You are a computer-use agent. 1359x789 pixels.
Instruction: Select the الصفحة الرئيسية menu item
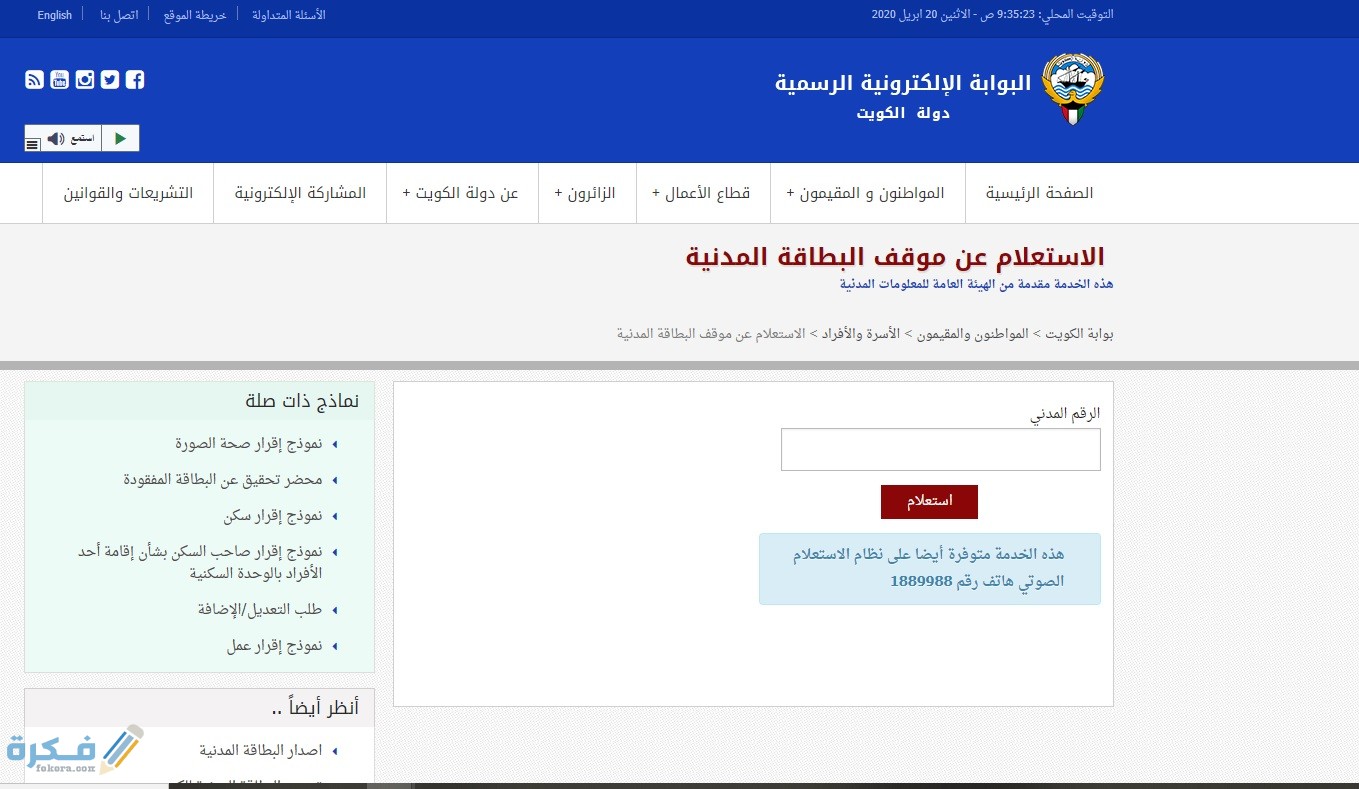1039,193
